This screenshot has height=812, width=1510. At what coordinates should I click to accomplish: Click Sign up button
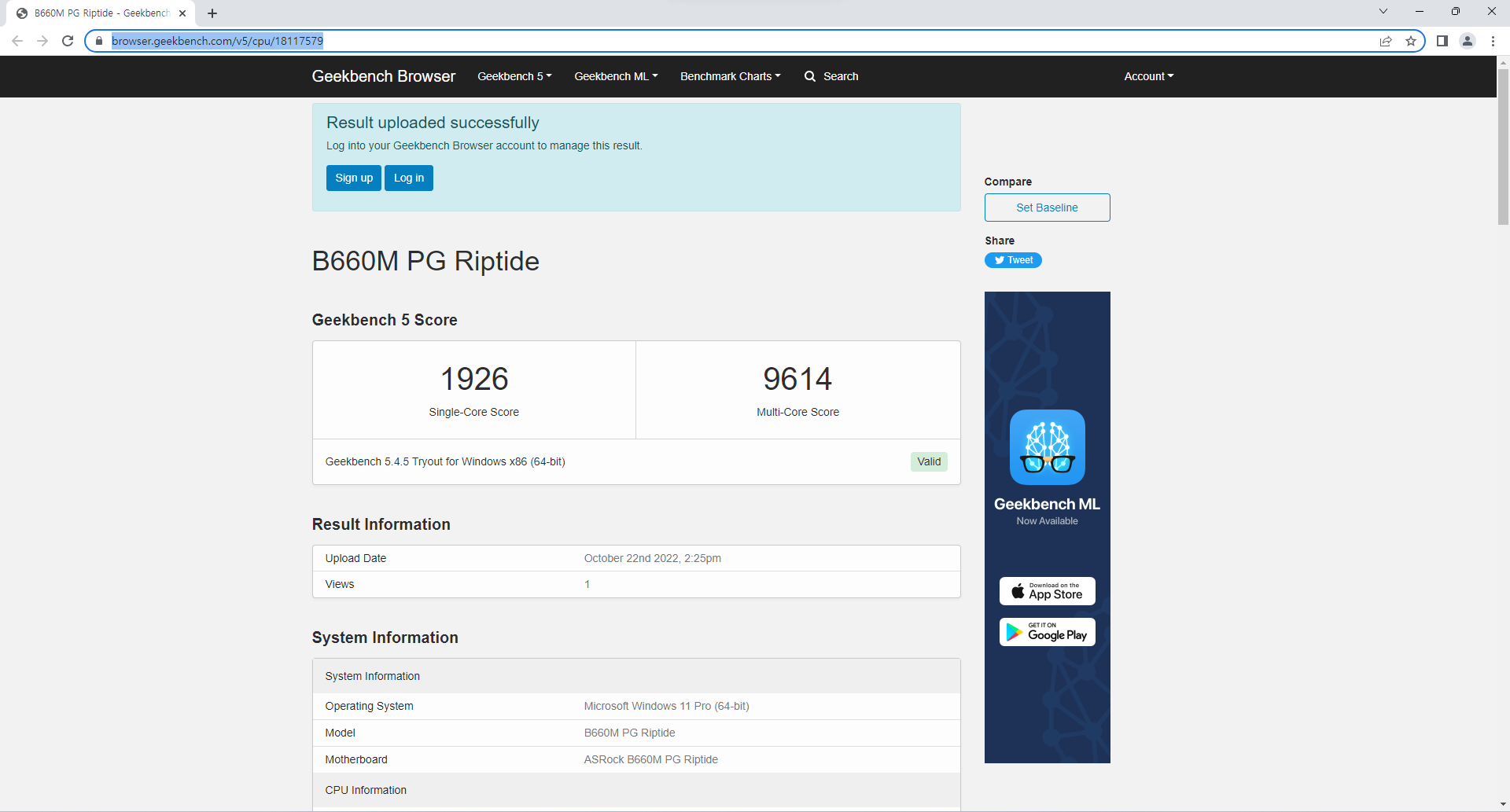click(354, 178)
